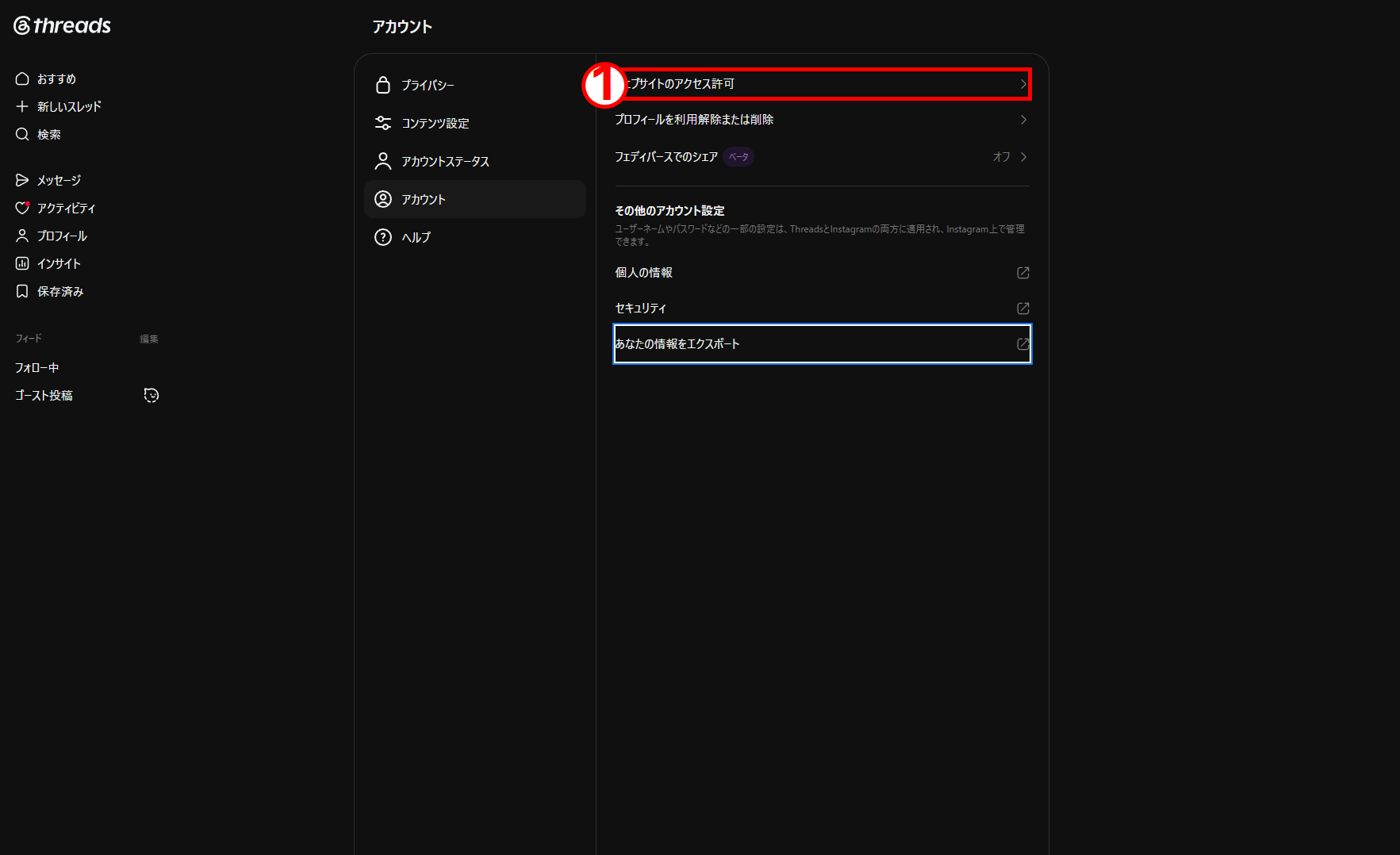Click the プライバシー lock icon
This screenshot has width=1400, height=855.
click(383, 85)
